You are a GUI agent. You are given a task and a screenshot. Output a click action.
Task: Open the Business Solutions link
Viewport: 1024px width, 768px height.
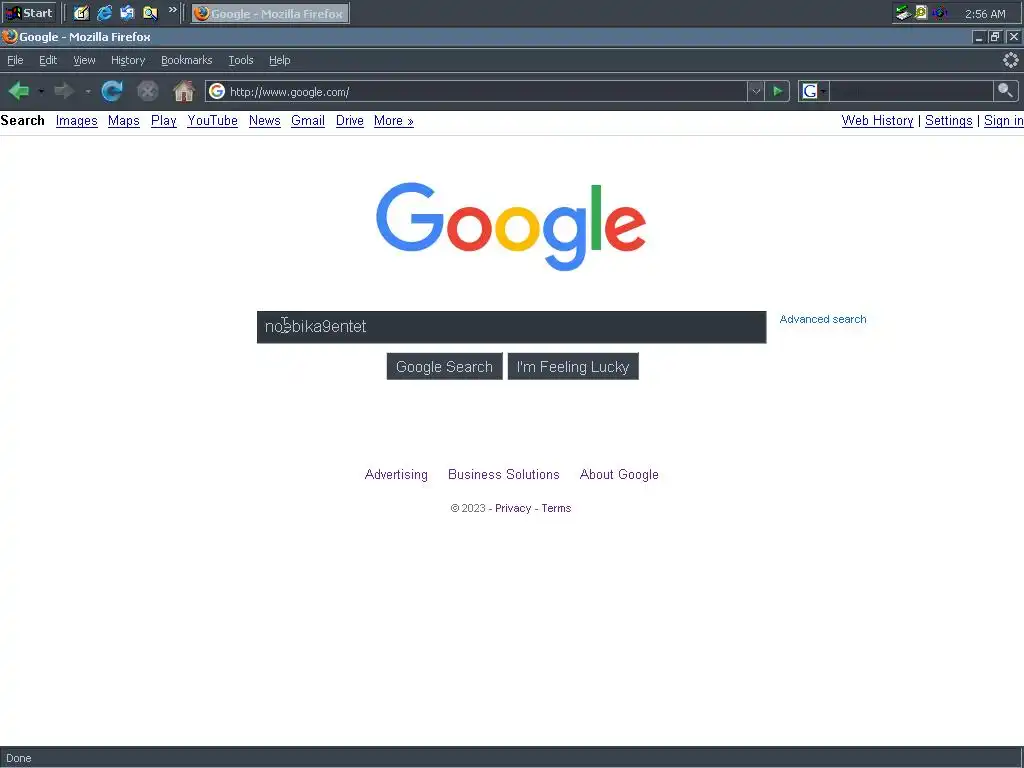coord(504,475)
